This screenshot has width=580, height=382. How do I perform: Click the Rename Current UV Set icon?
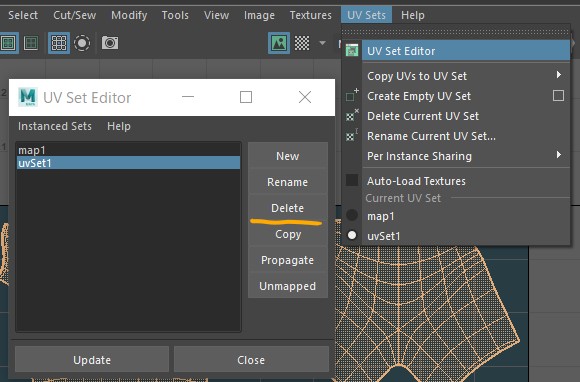pos(352,135)
